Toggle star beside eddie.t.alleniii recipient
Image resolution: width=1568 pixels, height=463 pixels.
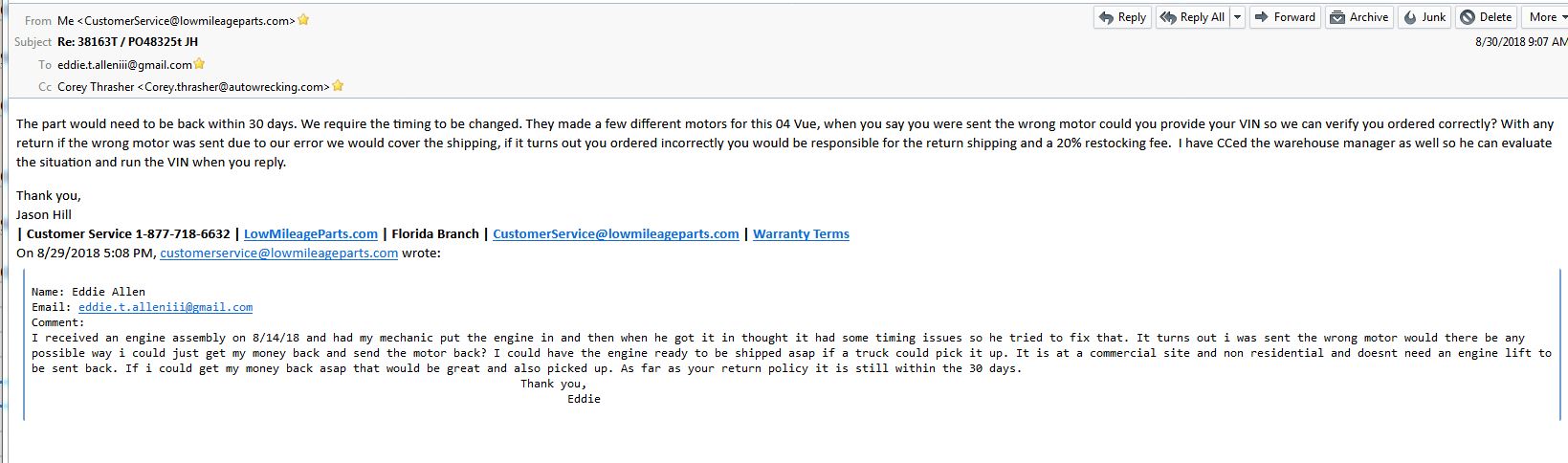(x=200, y=64)
